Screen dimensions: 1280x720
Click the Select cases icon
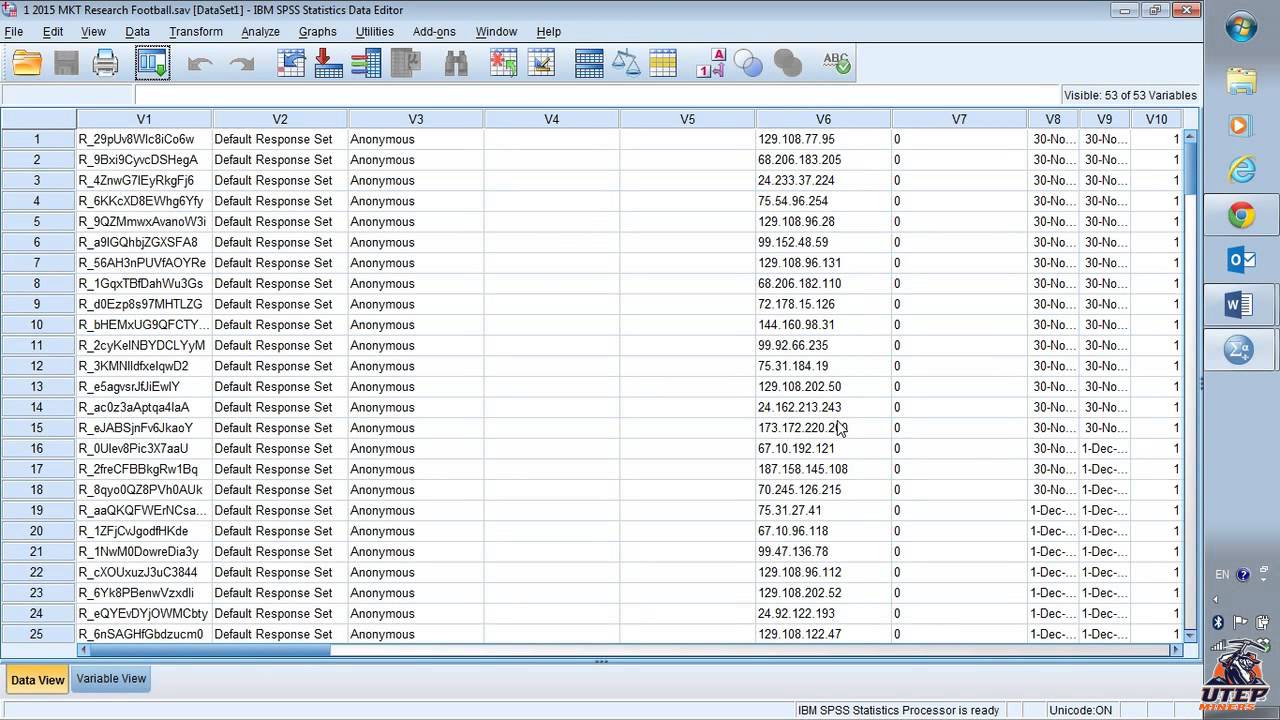[x=663, y=63]
